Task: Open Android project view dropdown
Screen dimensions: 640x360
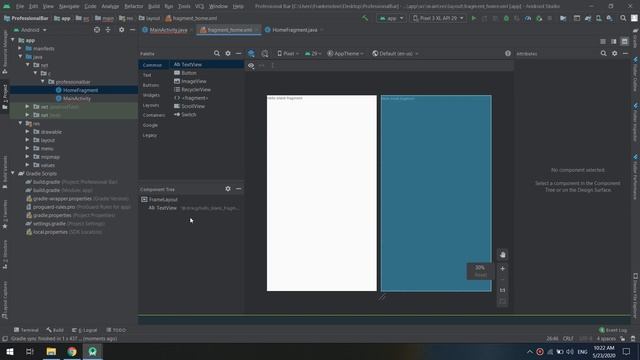Action: point(30,30)
